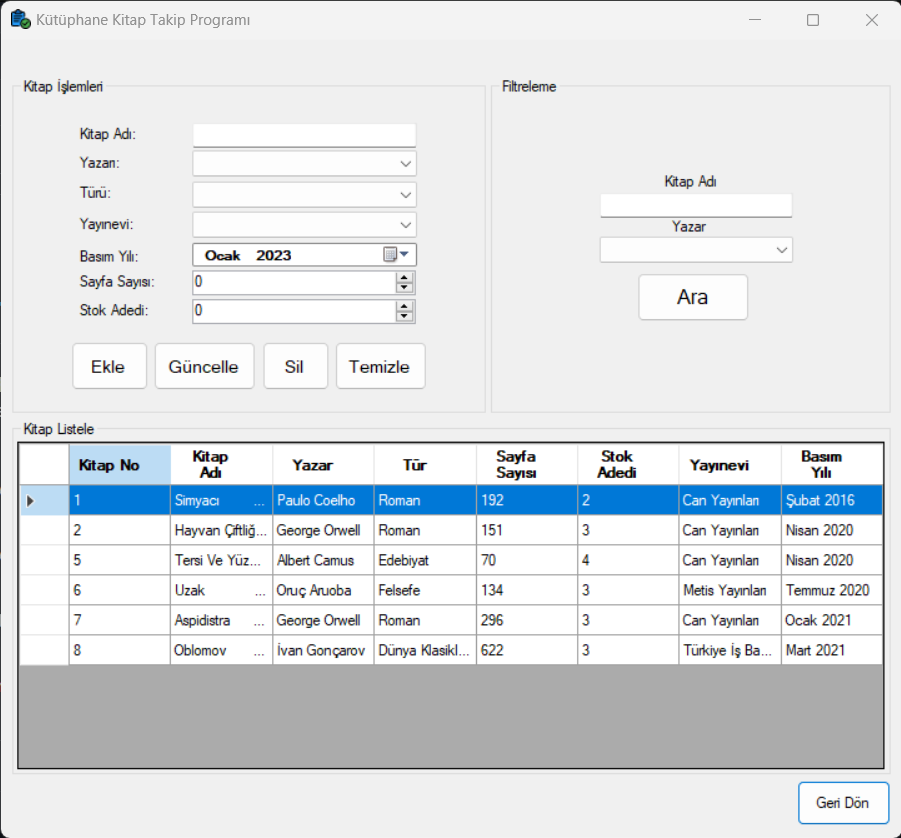901x838 pixels.
Task: Click the Sil button
Action: point(295,367)
